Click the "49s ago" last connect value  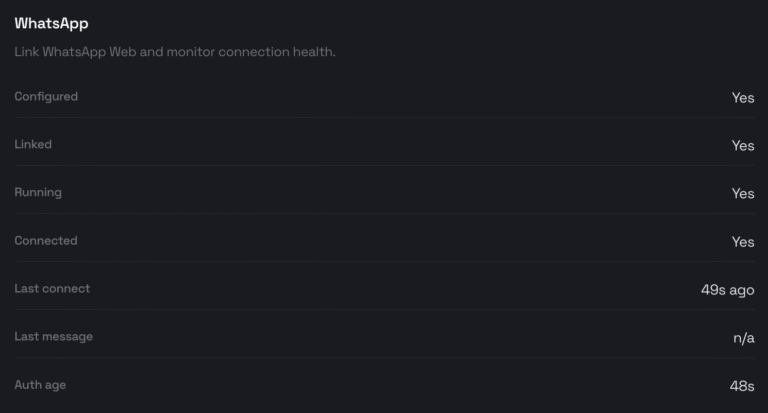(728, 290)
